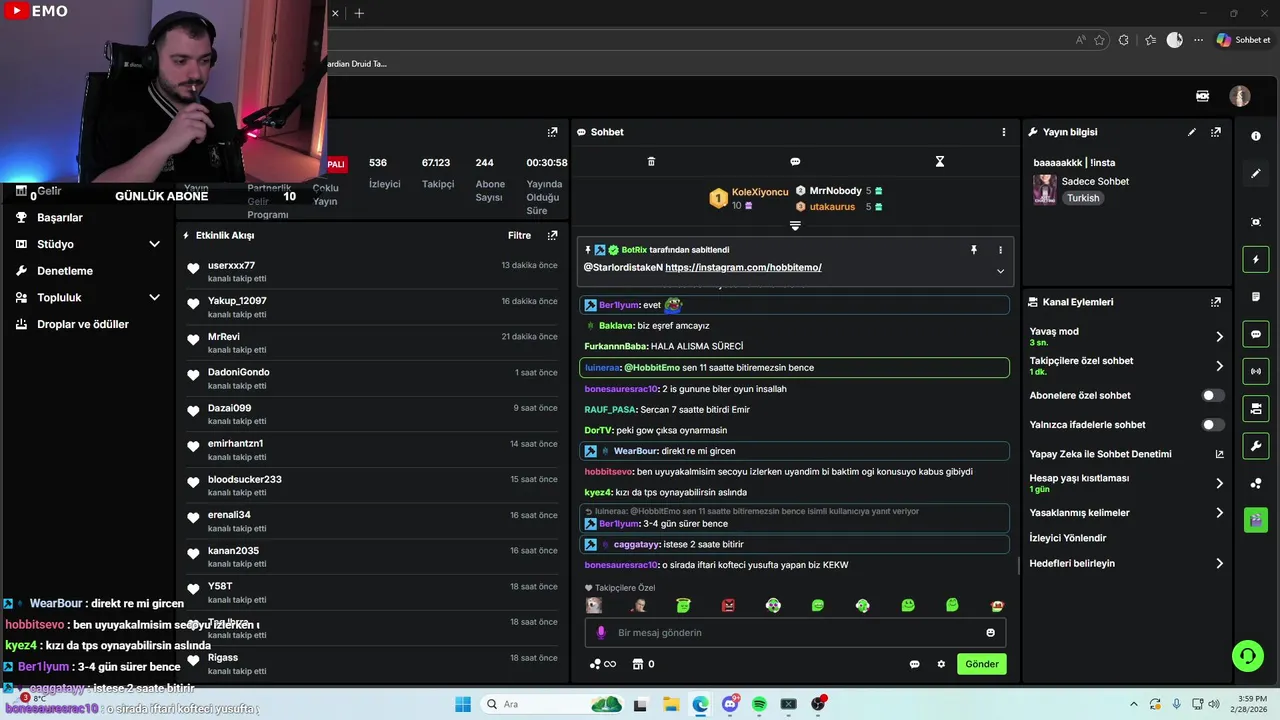
Task: Open the Sohbet panel three-dot menu
Action: pyautogui.click(x=1004, y=132)
